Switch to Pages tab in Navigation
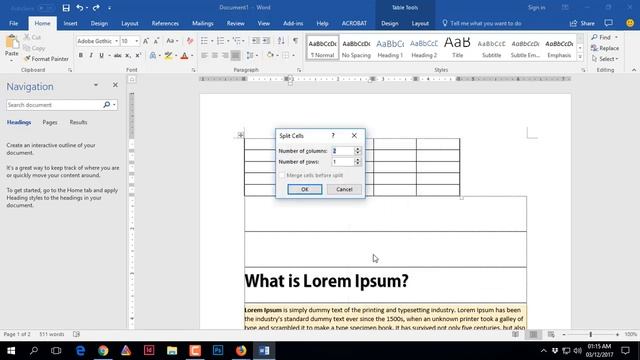 pyautogui.click(x=50, y=122)
